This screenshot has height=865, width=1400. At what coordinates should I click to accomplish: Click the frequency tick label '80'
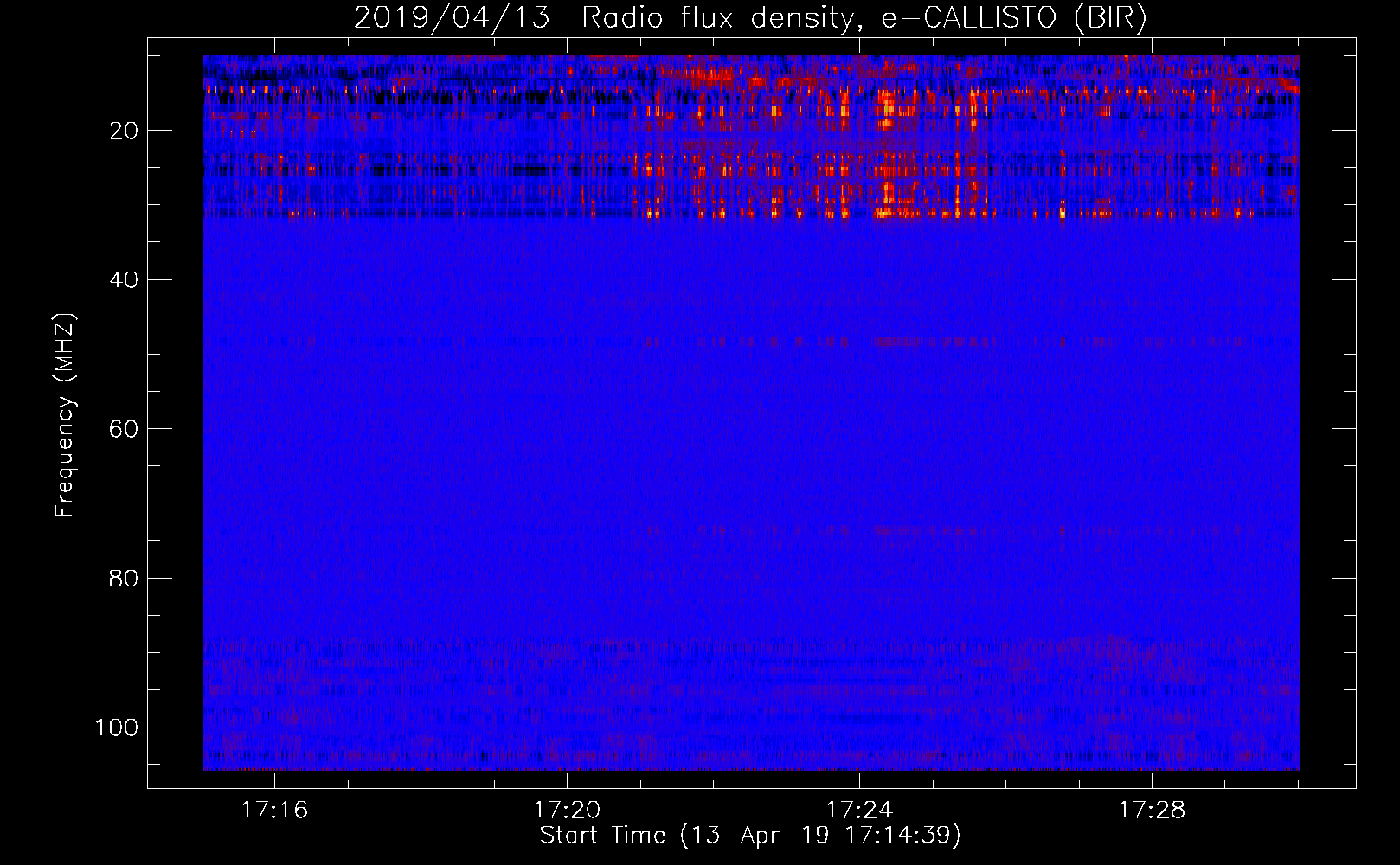click(124, 578)
